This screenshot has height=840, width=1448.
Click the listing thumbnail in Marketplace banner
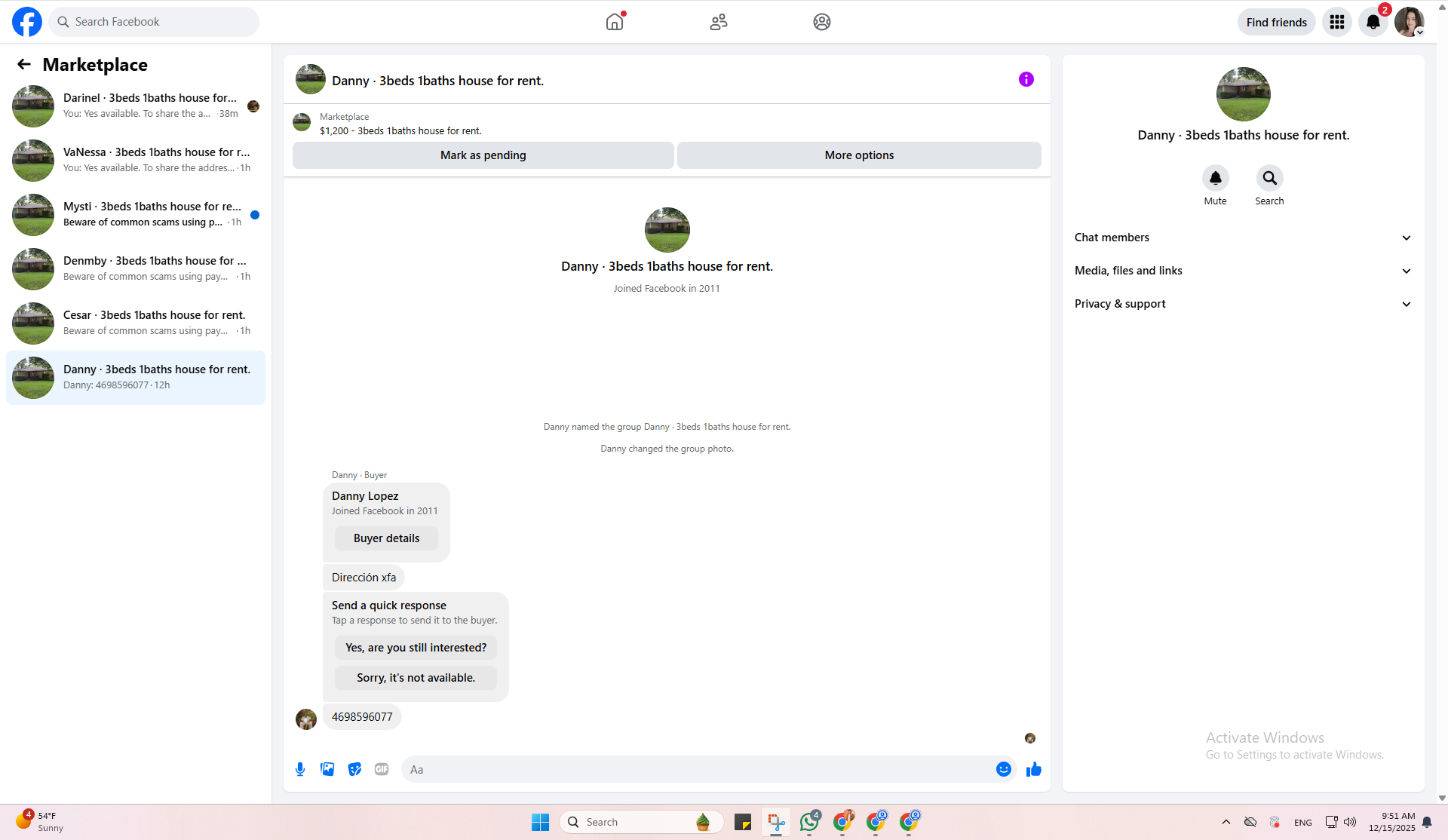tap(302, 123)
